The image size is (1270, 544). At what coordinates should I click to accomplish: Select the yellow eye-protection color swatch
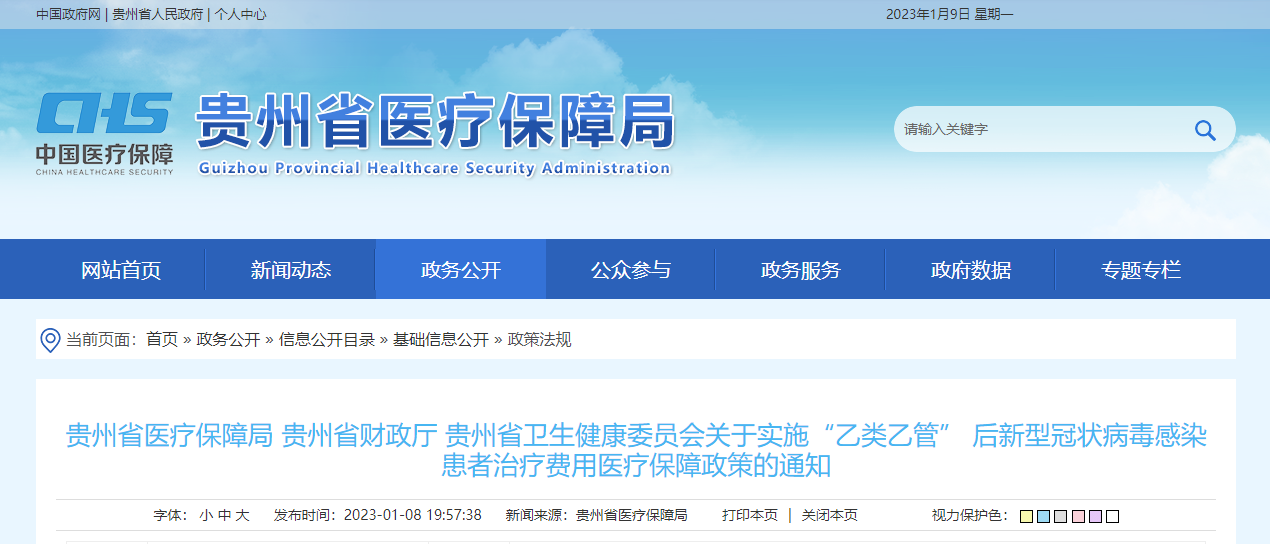(1026, 516)
